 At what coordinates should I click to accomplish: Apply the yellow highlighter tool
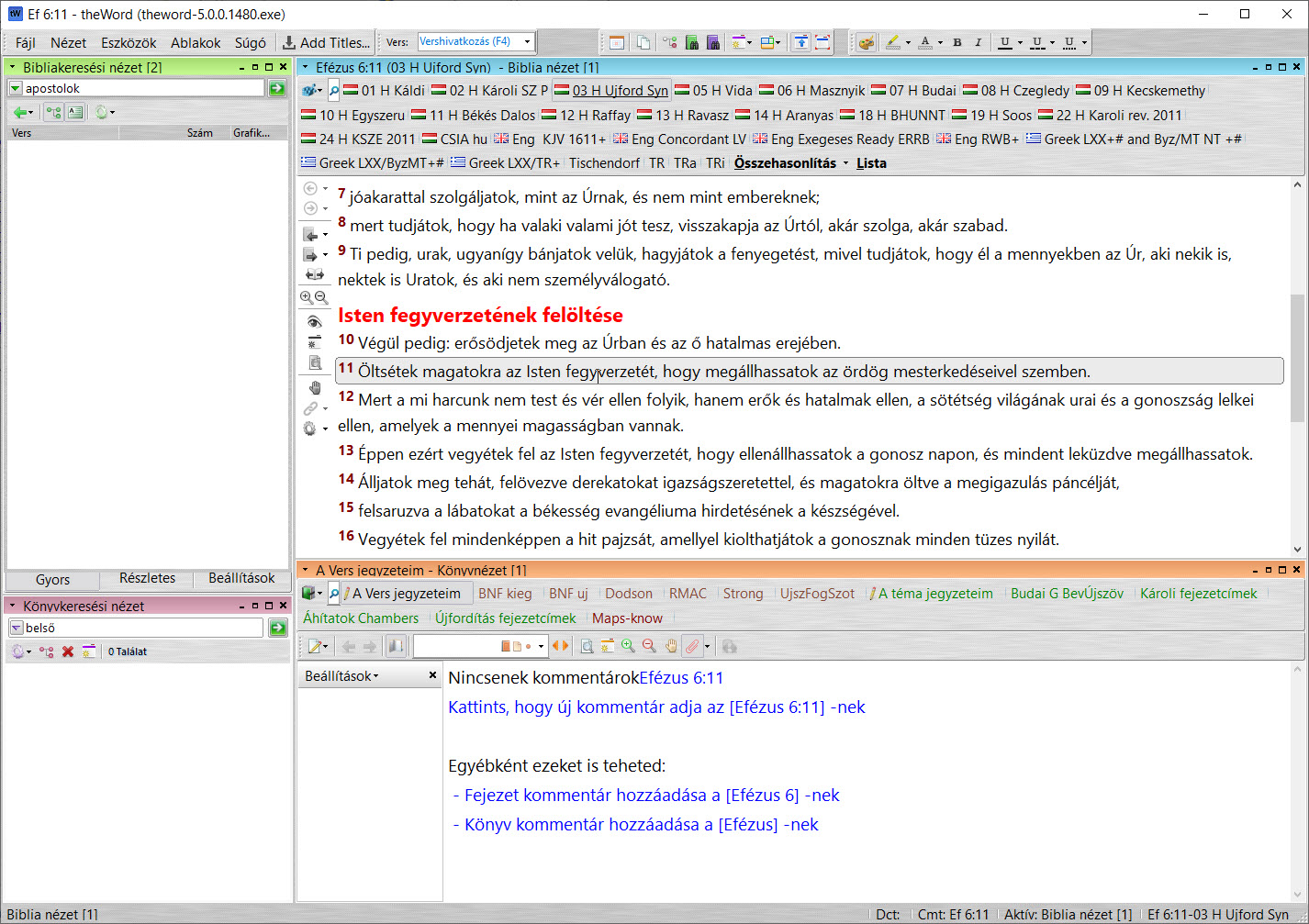tap(892, 42)
